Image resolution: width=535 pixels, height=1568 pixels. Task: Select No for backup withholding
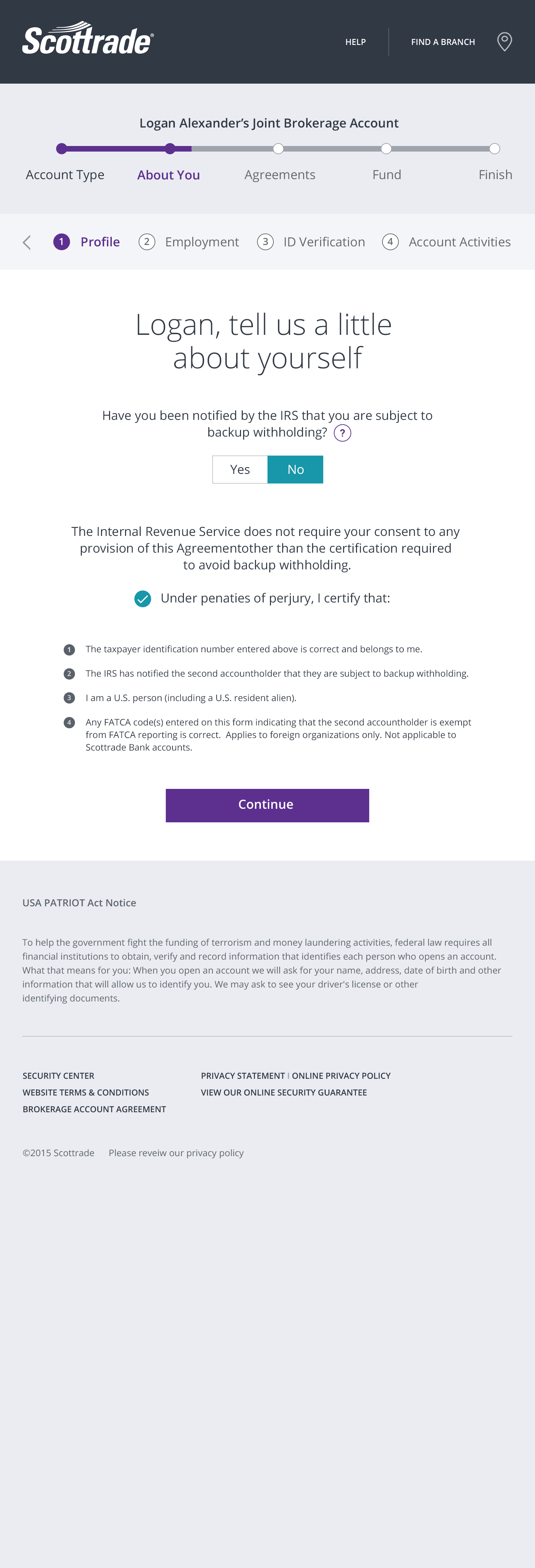(x=295, y=469)
